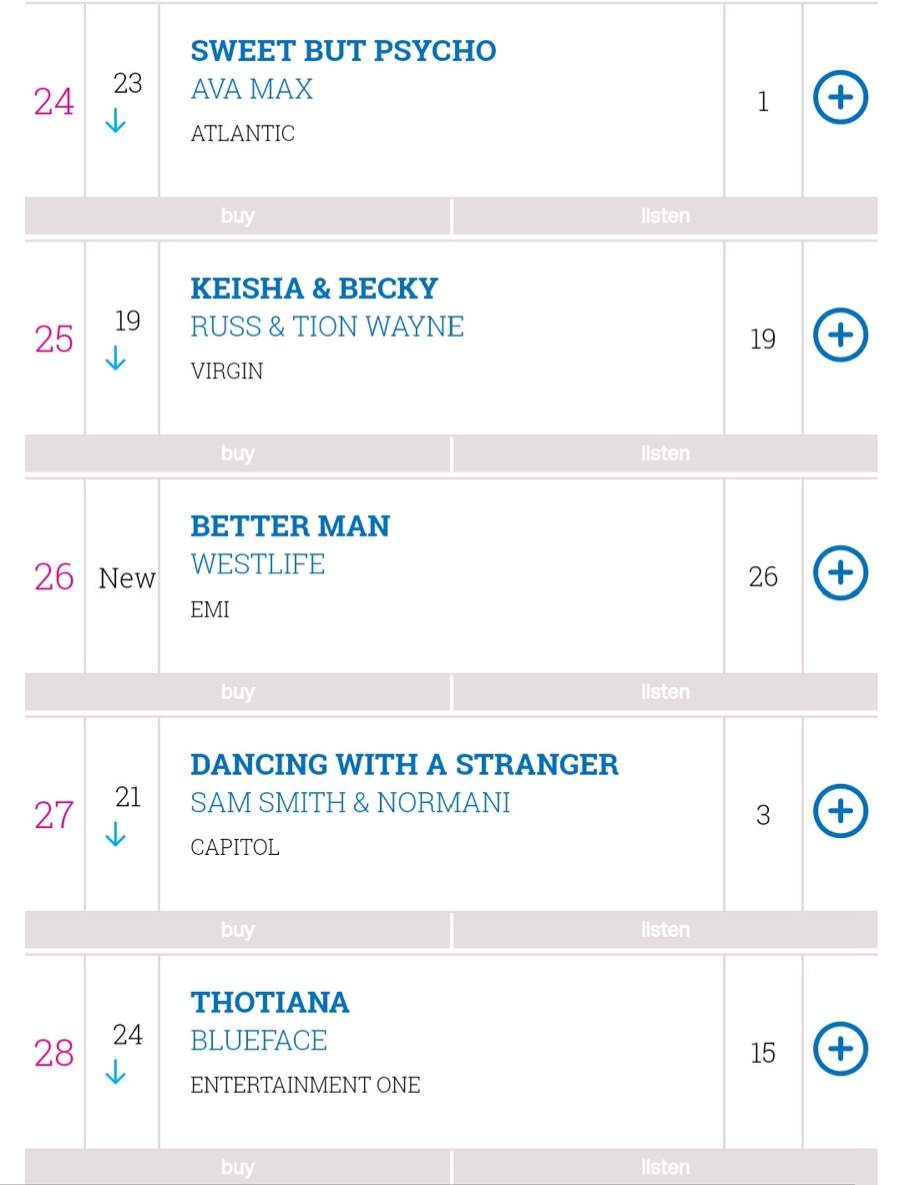Buy the Keisha & Becky single
The height and width of the screenshot is (1185, 900).
(238, 454)
